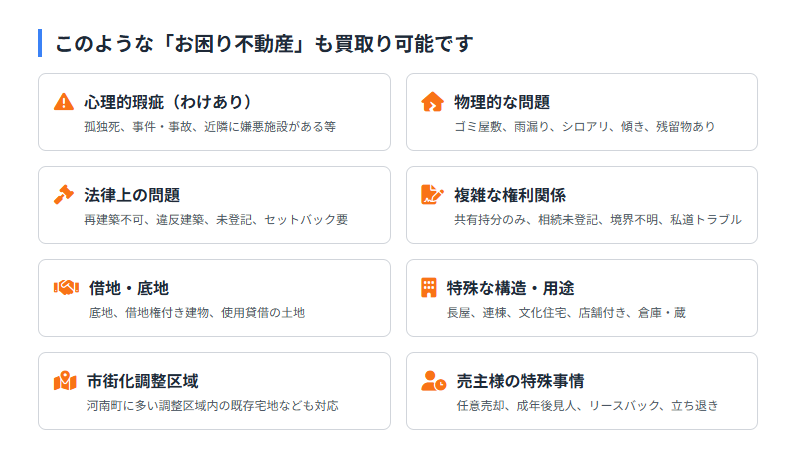Click the building icon

click(x=429, y=288)
